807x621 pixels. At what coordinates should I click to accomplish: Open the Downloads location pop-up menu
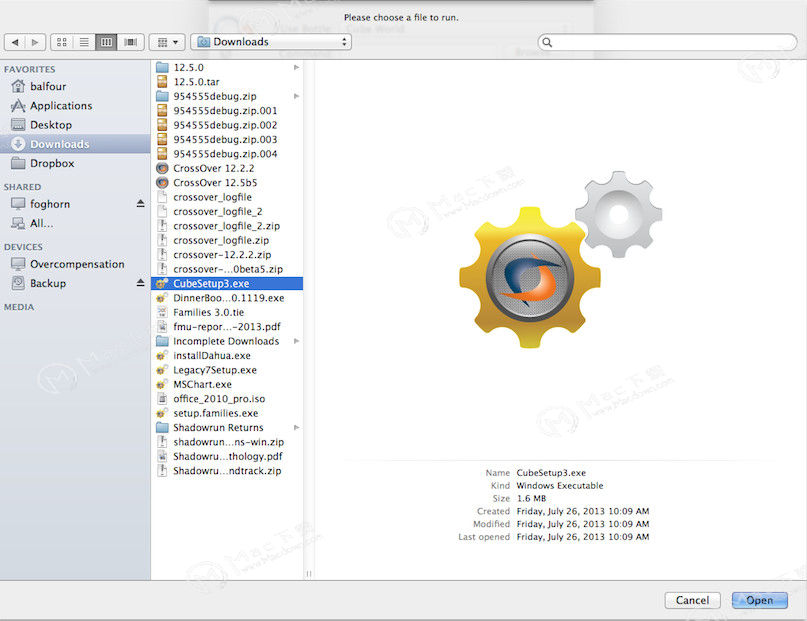(x=271, y=42)
